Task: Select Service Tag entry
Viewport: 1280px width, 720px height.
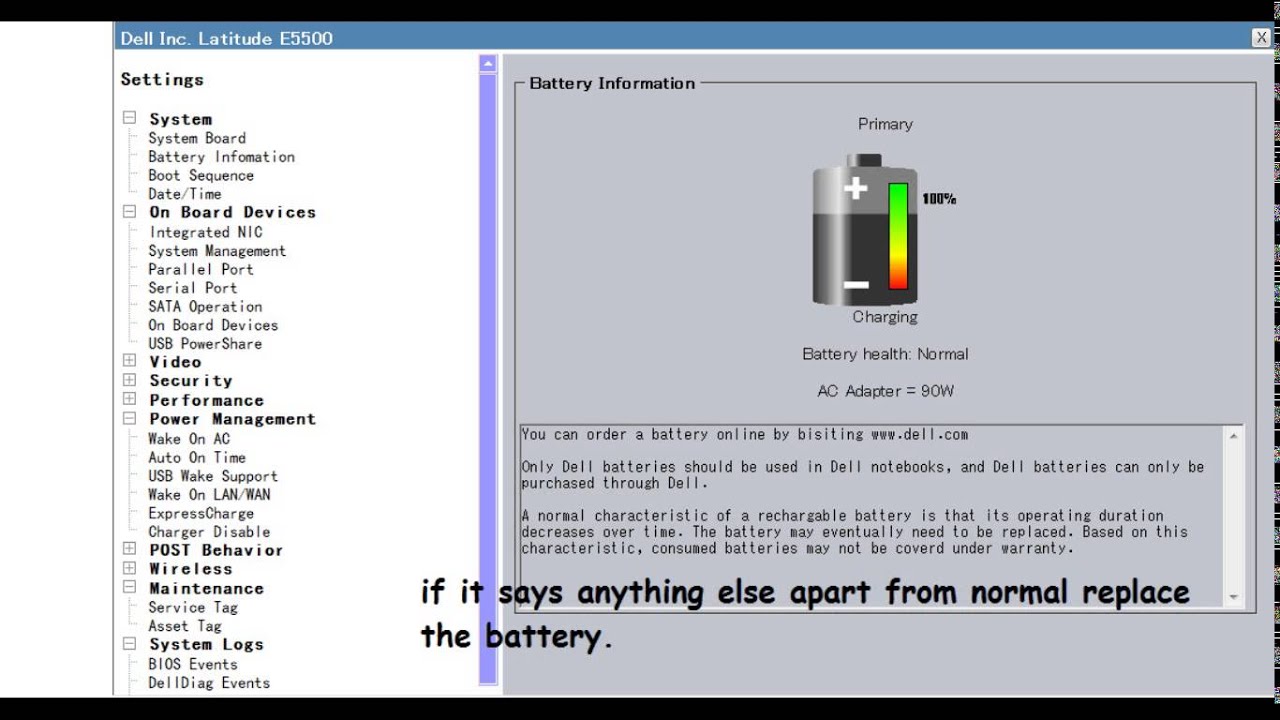Action: (193, 607)
